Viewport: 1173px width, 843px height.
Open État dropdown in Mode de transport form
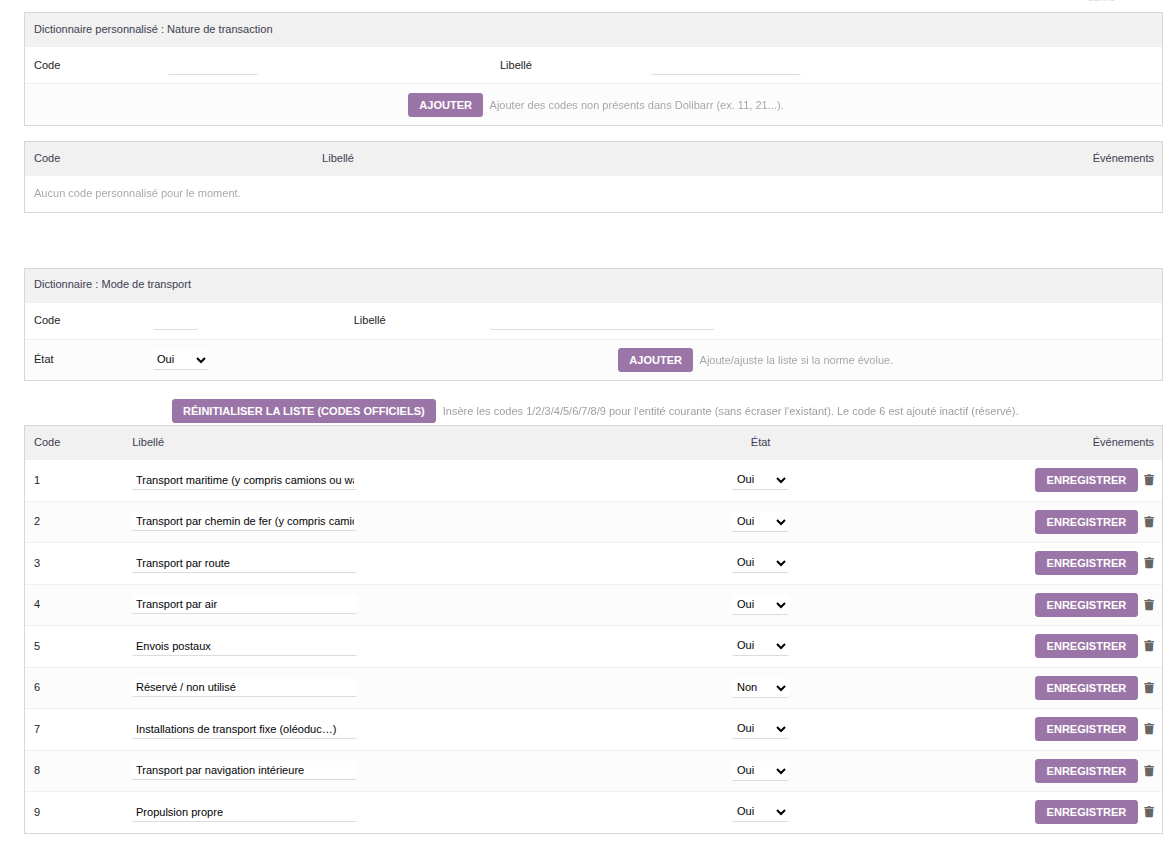[181, 360]
